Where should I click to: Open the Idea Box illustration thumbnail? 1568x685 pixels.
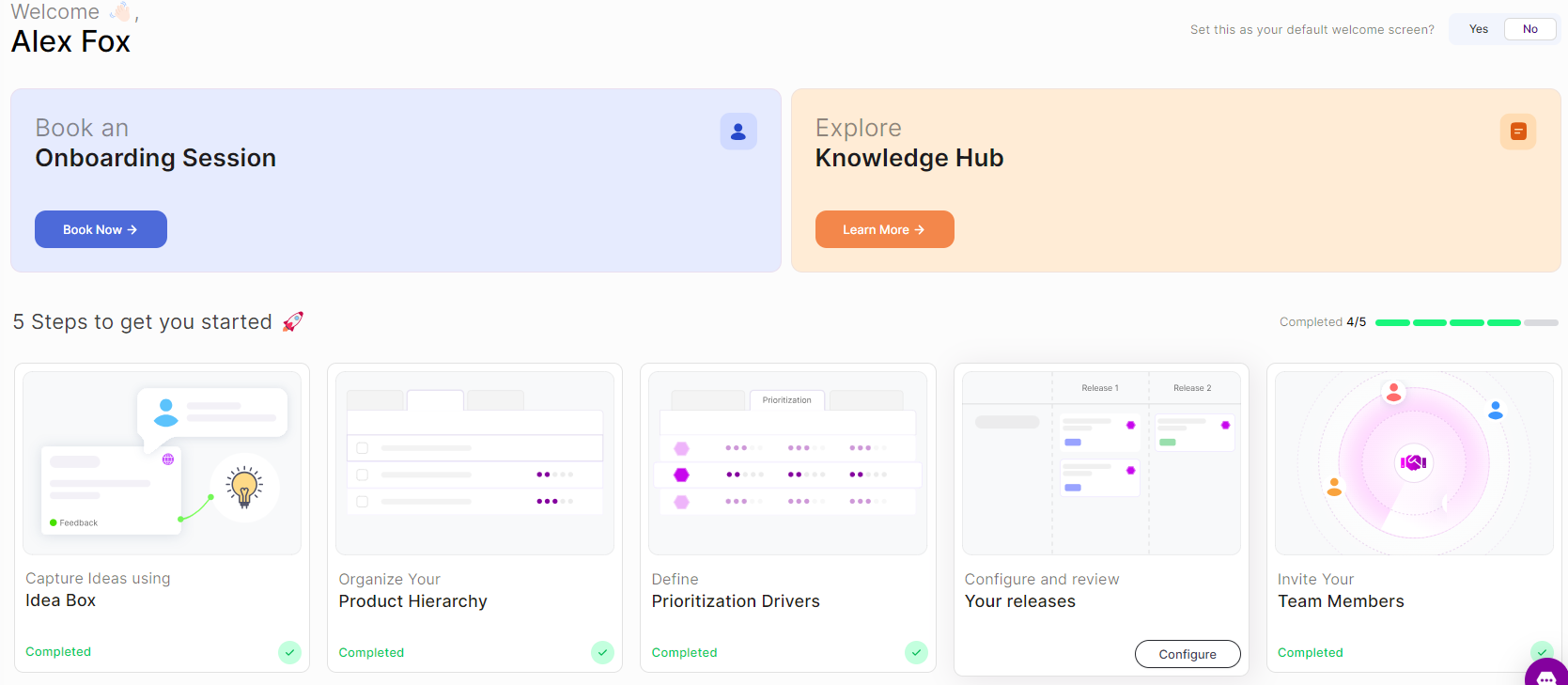pyautogui.click(x=162, y=462)
